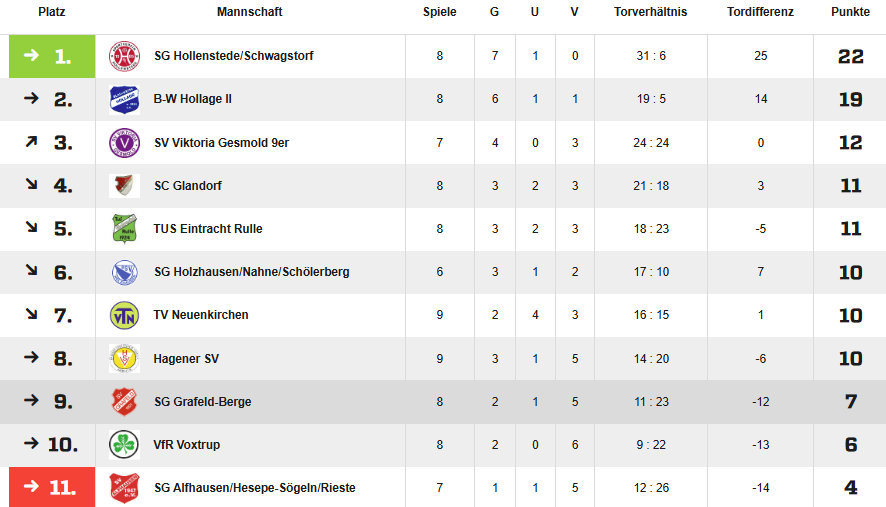Image resolution: width=886 pixels, height=507 pixels.
Task: Click B-W Hollage II club crest
Action: (124, 100)
